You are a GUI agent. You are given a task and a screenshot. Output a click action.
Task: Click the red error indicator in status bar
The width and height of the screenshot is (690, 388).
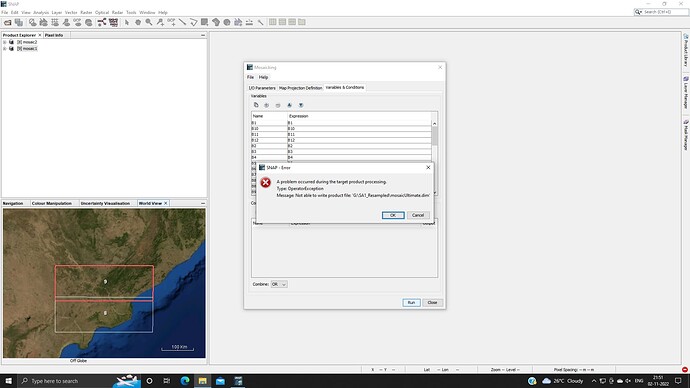pyautogui.click(x=685, y=370)
